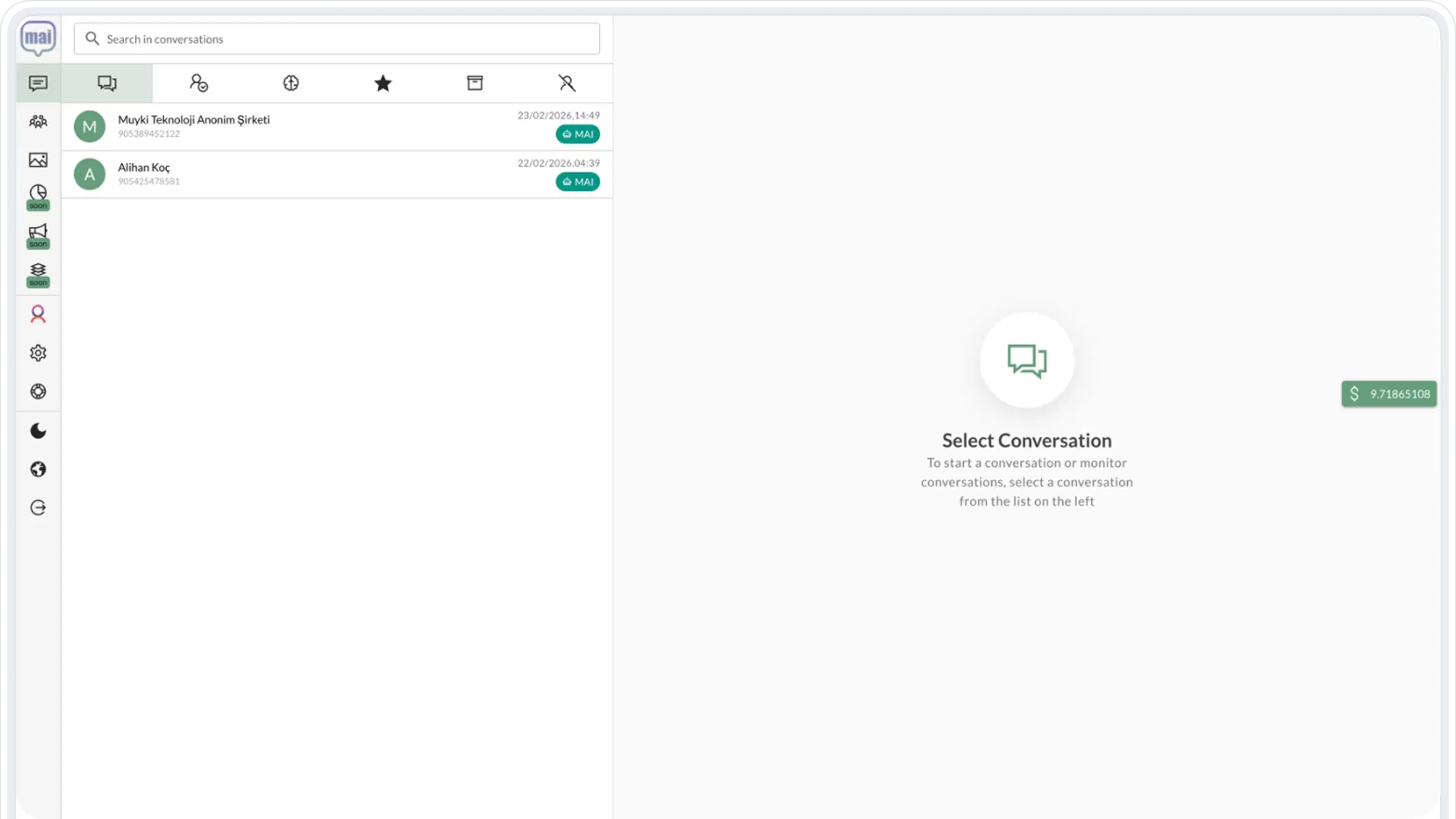Image resolution: width=1456 pixels, height=819 pixels.
Task: Click the campaigns megaphone icon
Action: coord(38,232)
